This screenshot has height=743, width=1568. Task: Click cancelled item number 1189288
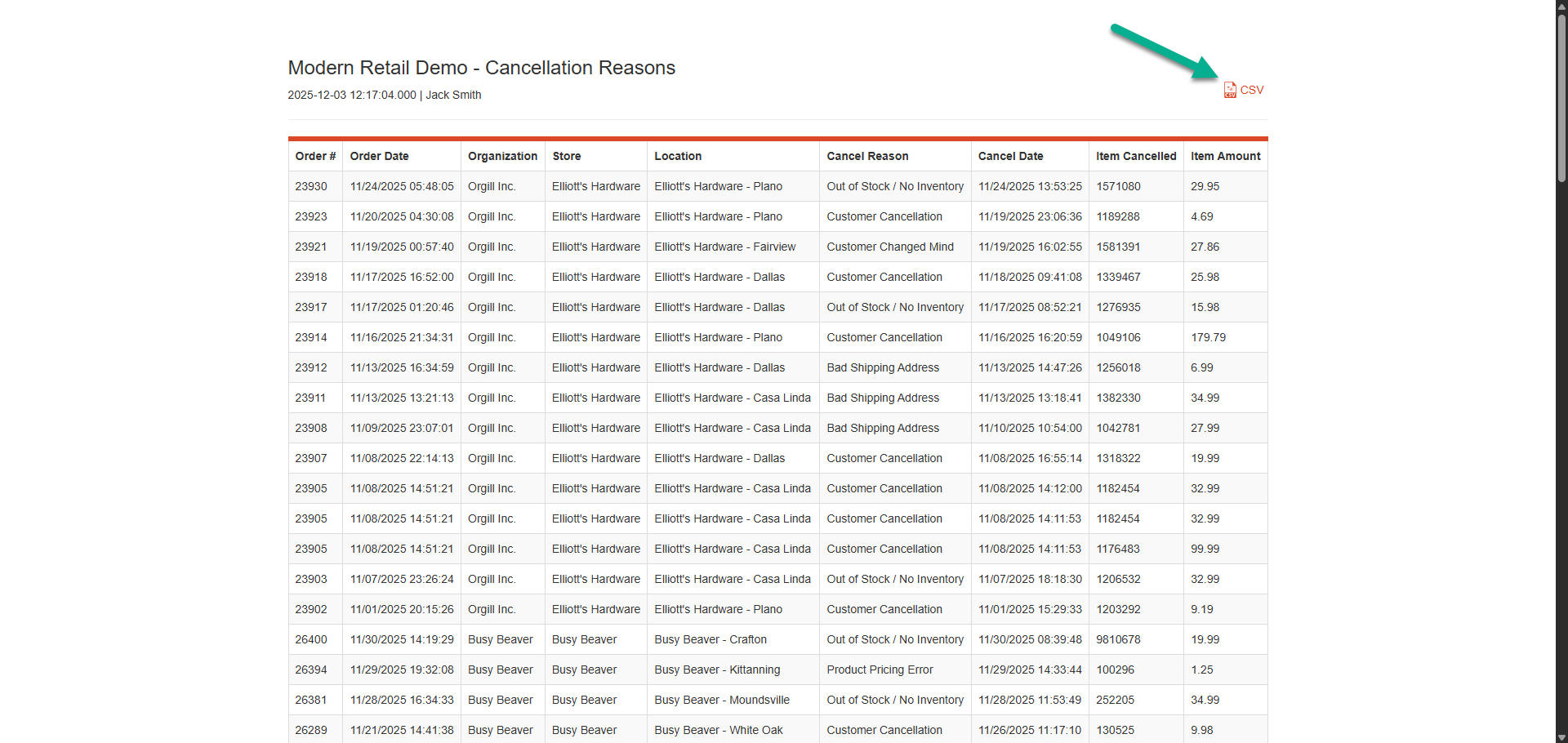click(1118, 216)
